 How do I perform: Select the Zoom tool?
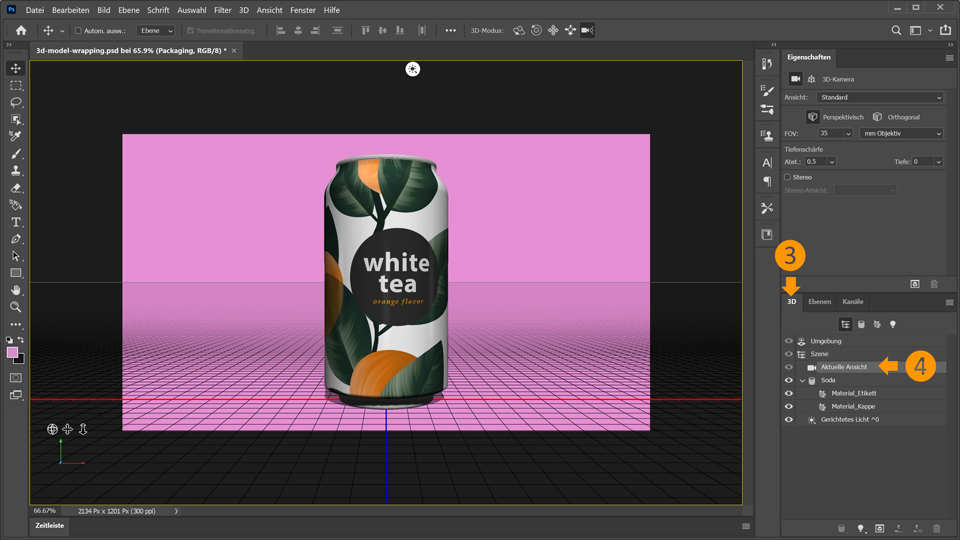point(15,307)
